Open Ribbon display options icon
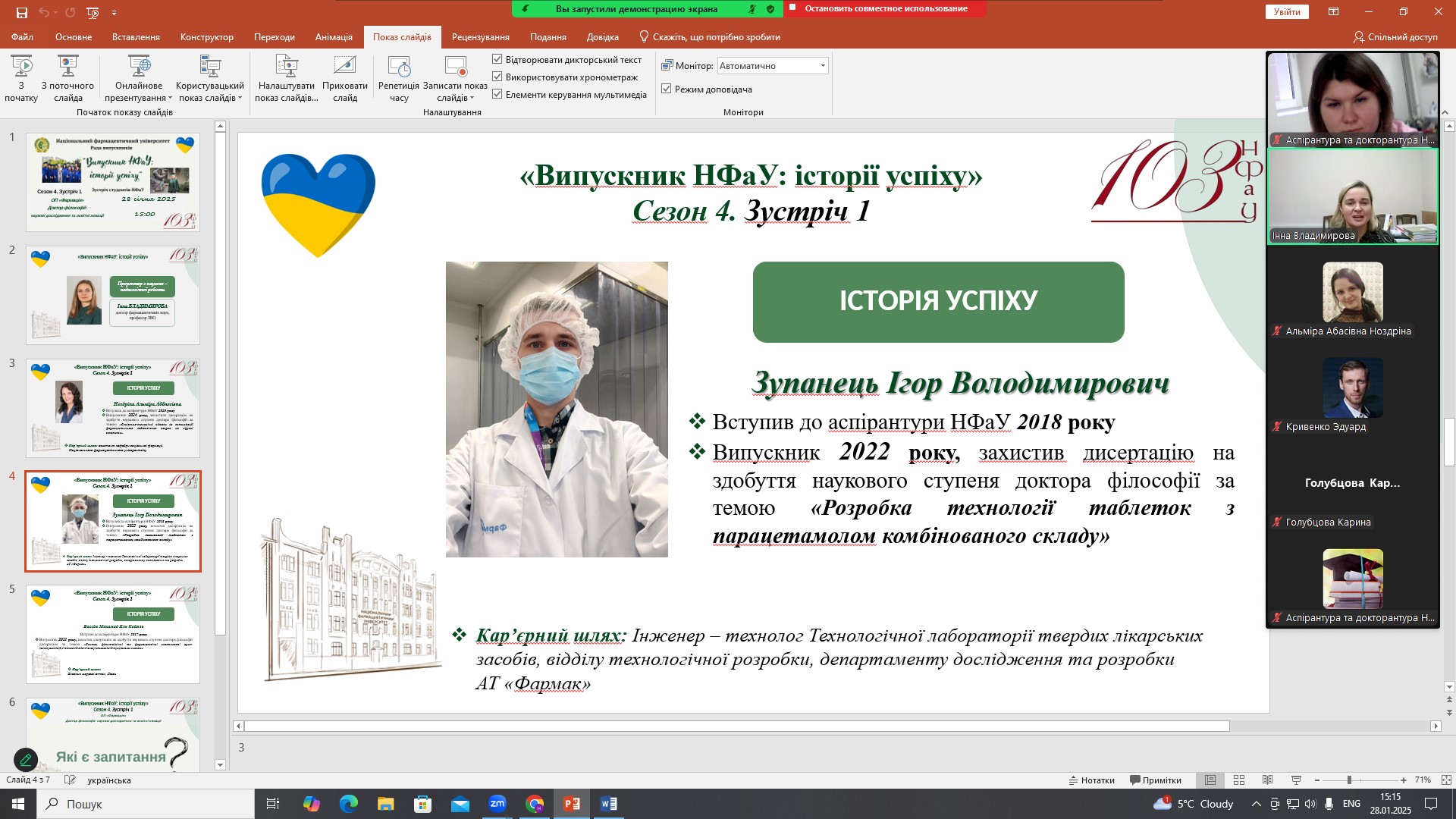Viewport: 1456px width, 819px height. click(1333, 12)
